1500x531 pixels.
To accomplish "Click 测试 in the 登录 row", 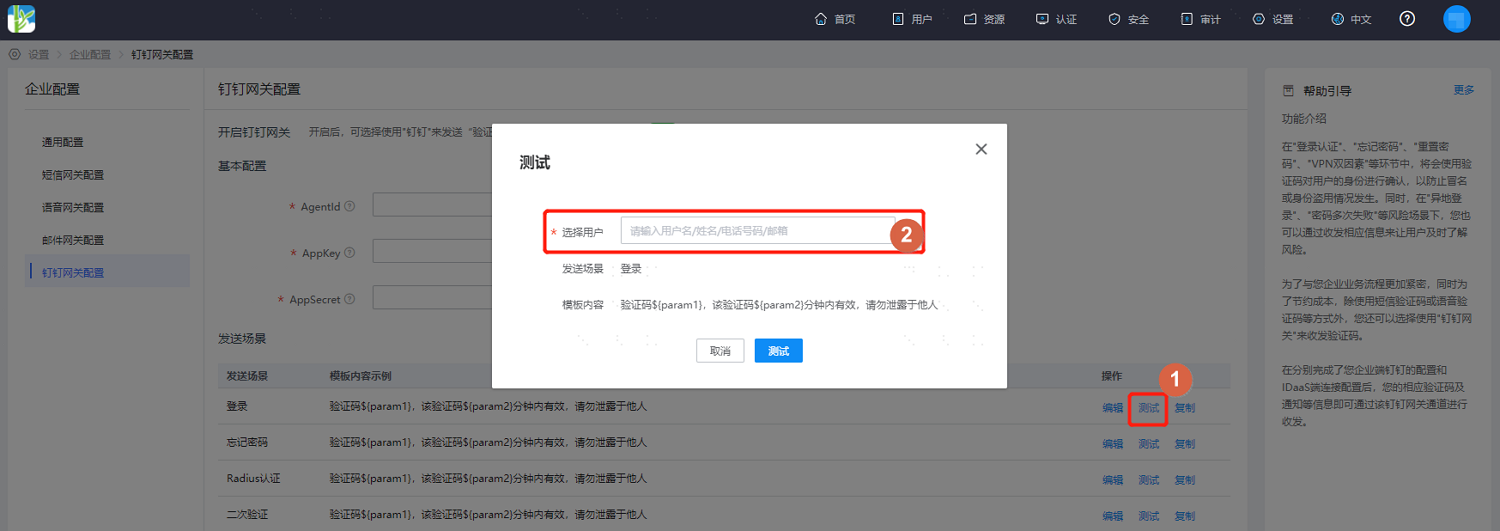I will coord(1149,408).
